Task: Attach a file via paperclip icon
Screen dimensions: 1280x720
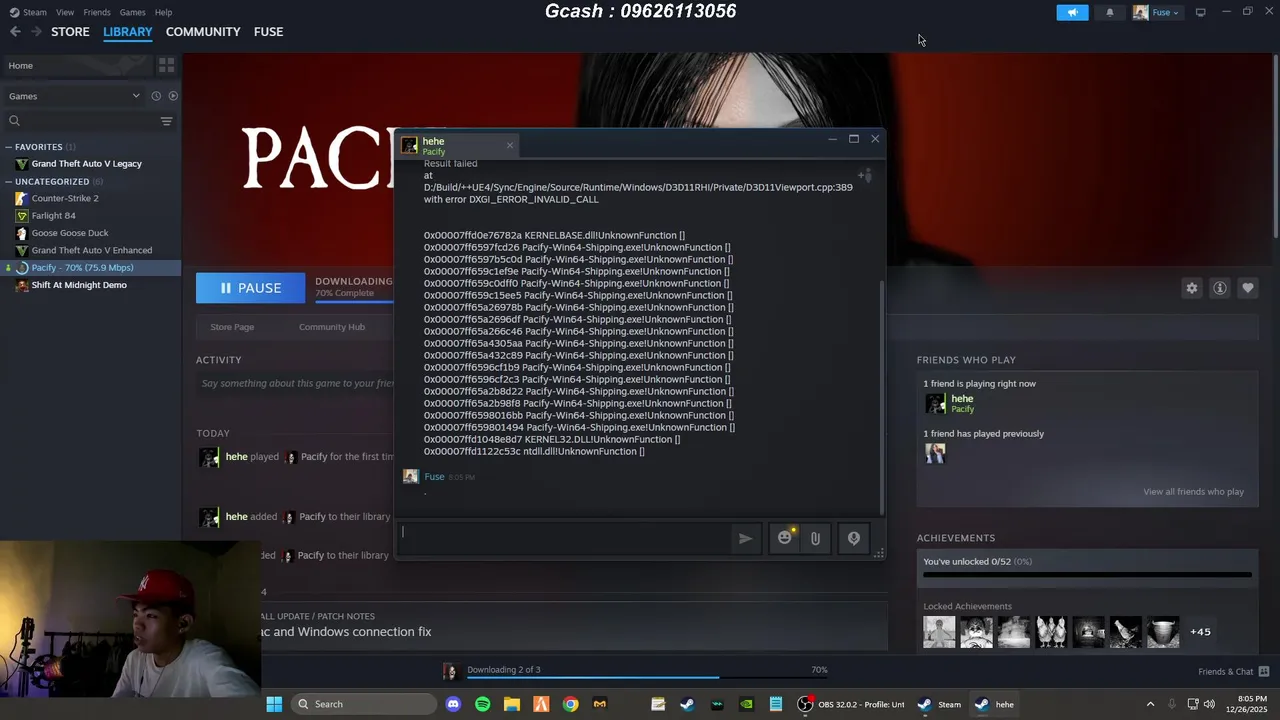Action: tap(815, 538)
